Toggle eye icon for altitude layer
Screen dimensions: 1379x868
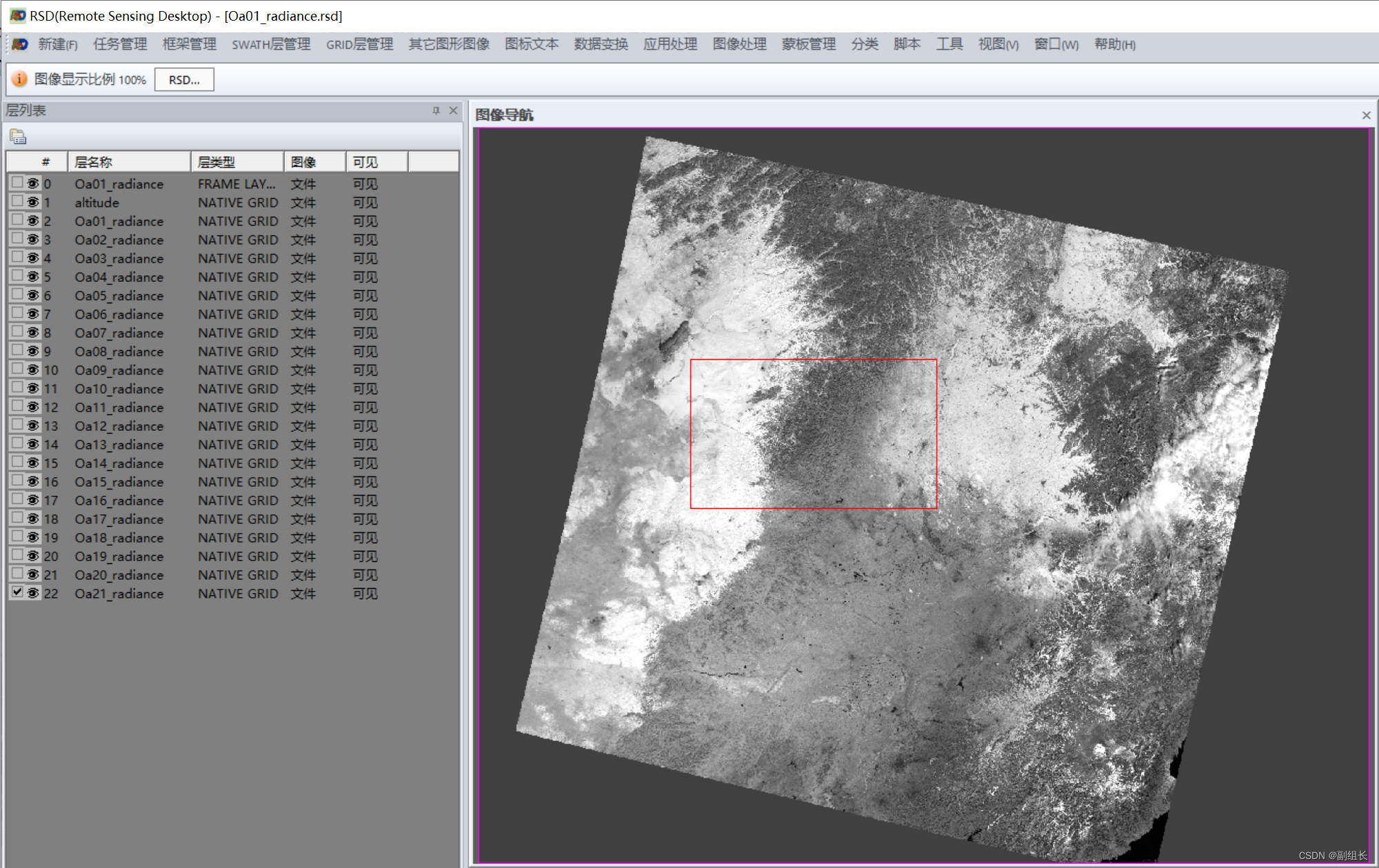click(x=33, y=202)
